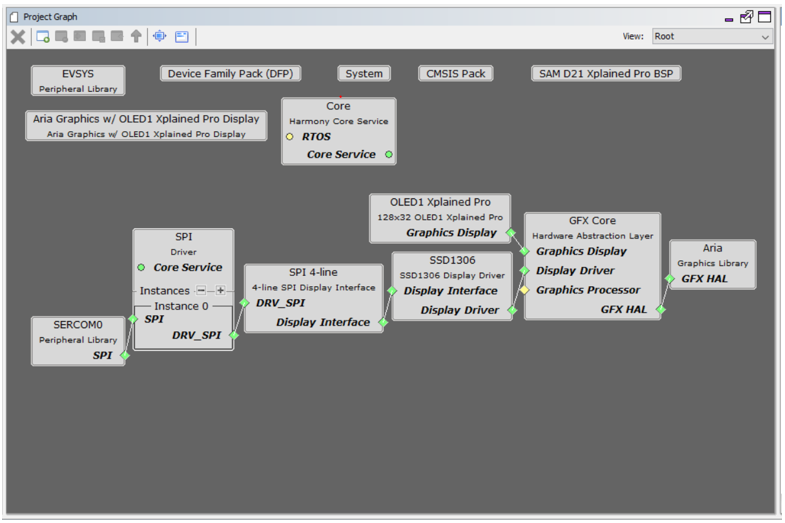Click Graphics Display diamond on OLED1 Xplained Pro

point(511,233)
